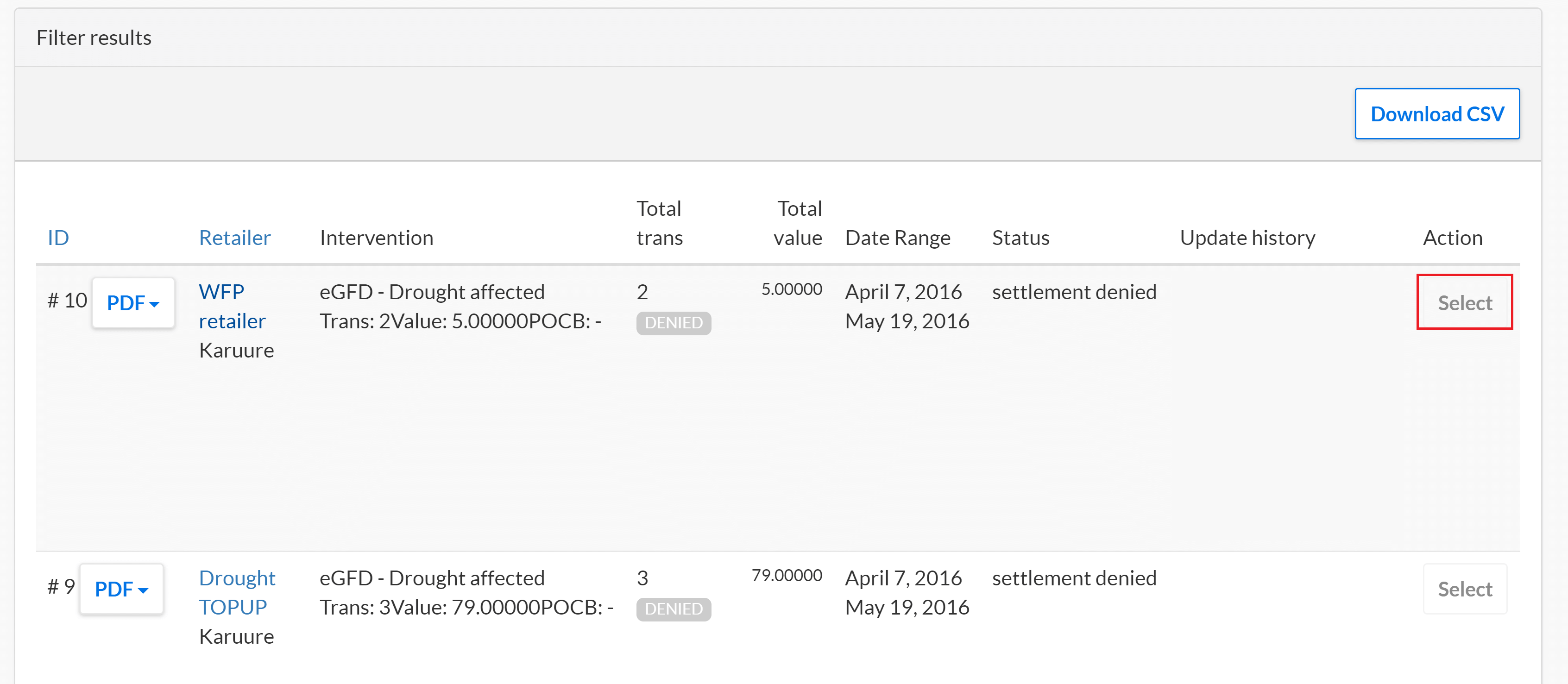
Task: Click the Total value column header
Action: pos(797,223)
